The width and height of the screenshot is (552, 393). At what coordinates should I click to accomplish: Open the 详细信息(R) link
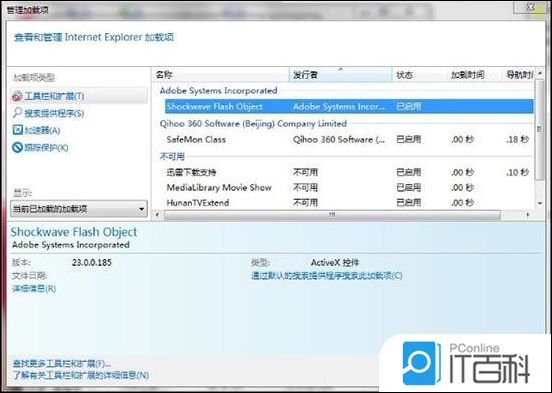click(34, 289)
